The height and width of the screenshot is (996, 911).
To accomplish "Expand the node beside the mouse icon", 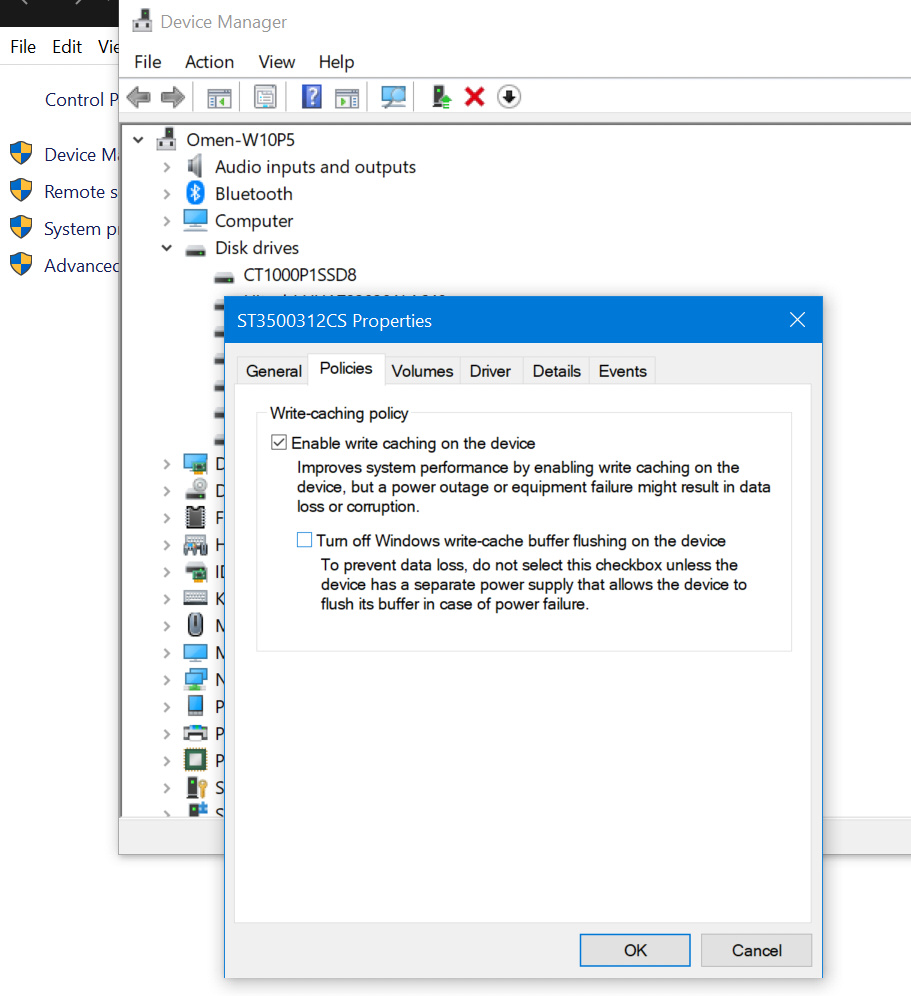I will (166, 626).
